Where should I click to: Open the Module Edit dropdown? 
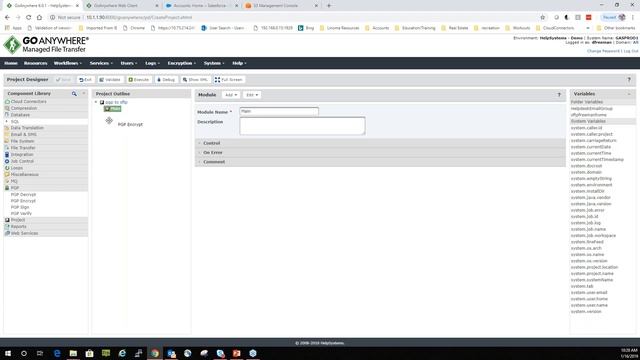(x=252, y=95)
